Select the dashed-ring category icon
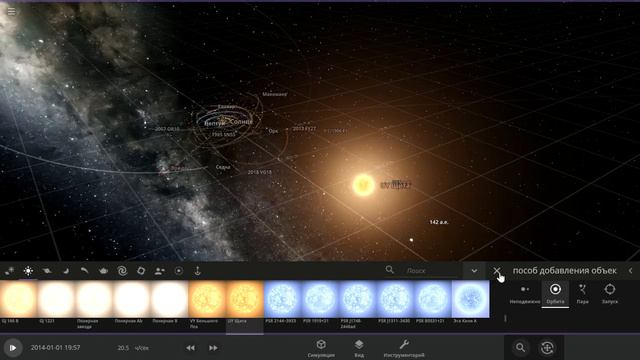640x360 pixels. click(141, 271)
